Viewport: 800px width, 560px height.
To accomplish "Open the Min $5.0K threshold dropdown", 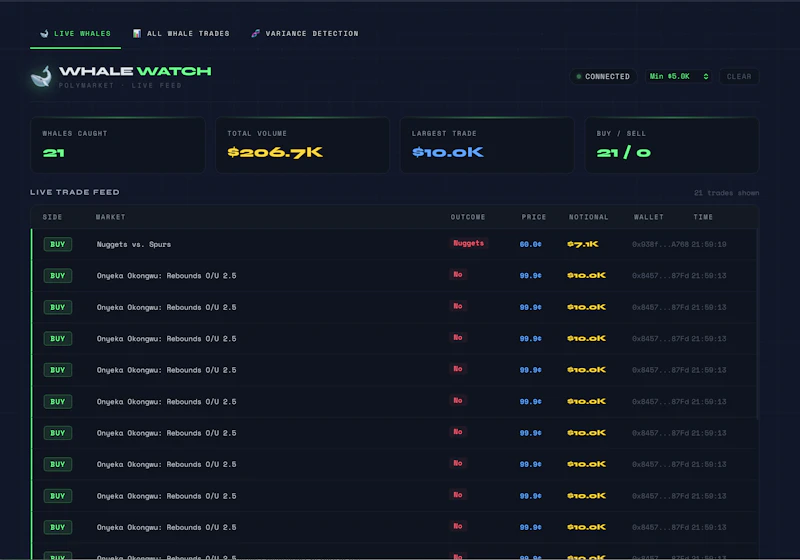I will [x=679, y=77].
